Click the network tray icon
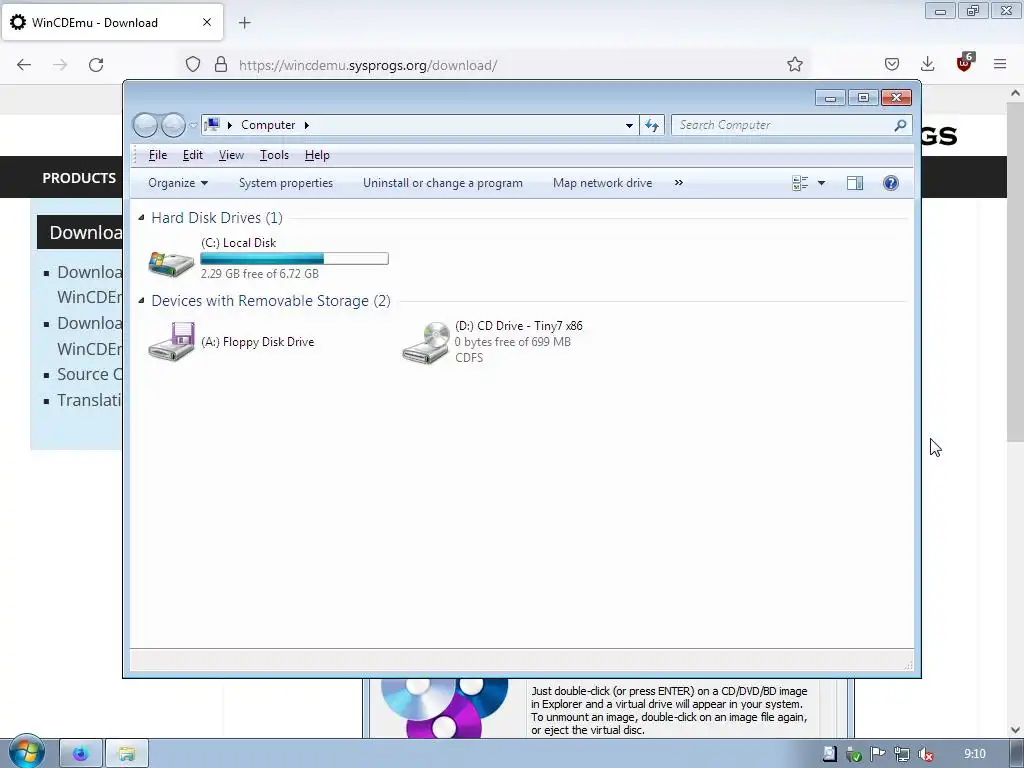Image resolution: width=1024 pixels, height=768 pixels. (x=901, y=754)
